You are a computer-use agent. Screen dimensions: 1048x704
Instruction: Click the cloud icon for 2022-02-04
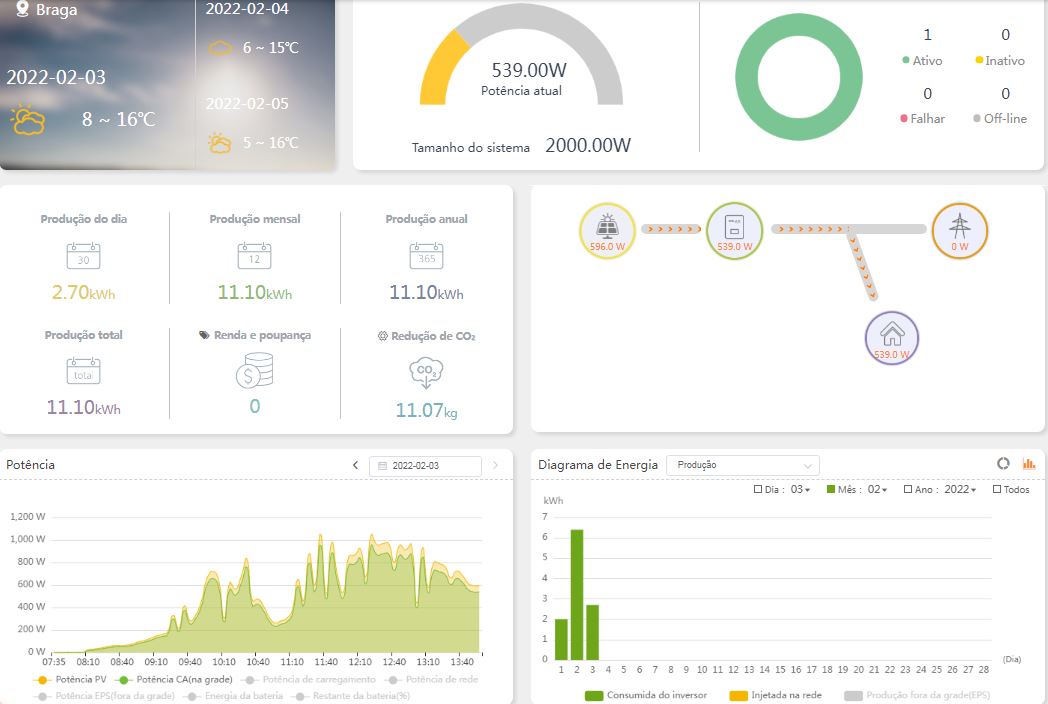(221, 48)
